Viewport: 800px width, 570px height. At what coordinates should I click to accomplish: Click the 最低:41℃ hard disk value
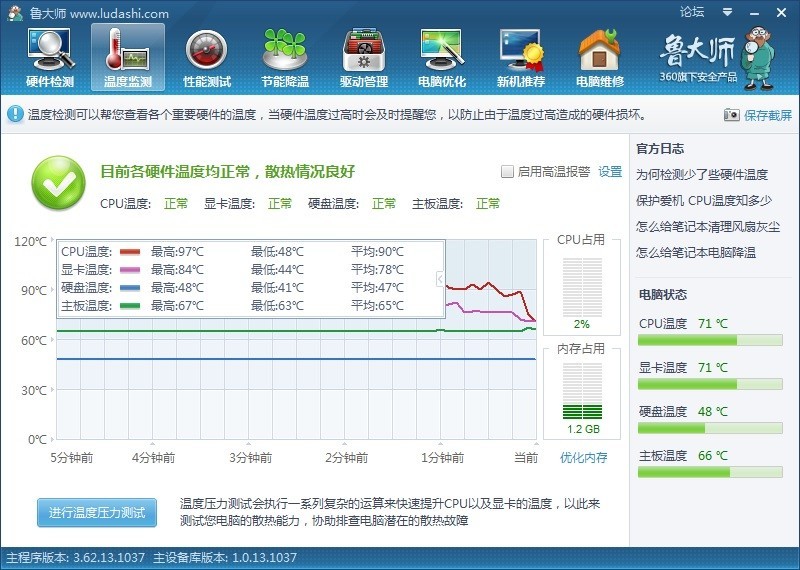point(277,288)
